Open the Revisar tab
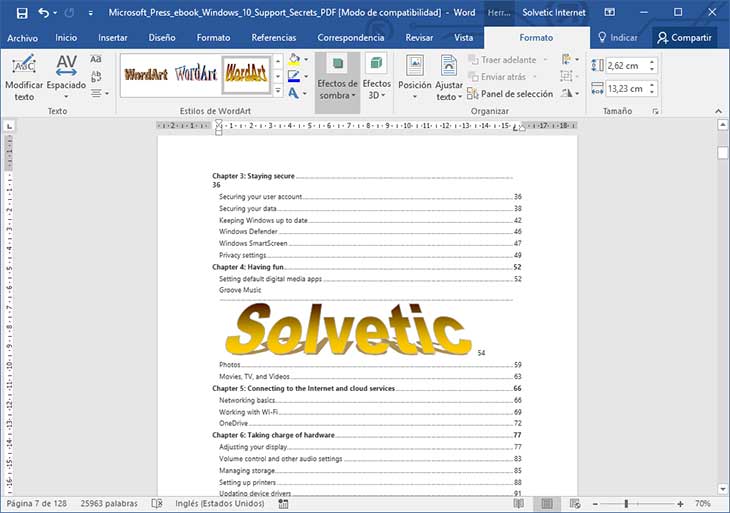Image resolution: width=730 pixels, height=513 pixels. [419, 38]
